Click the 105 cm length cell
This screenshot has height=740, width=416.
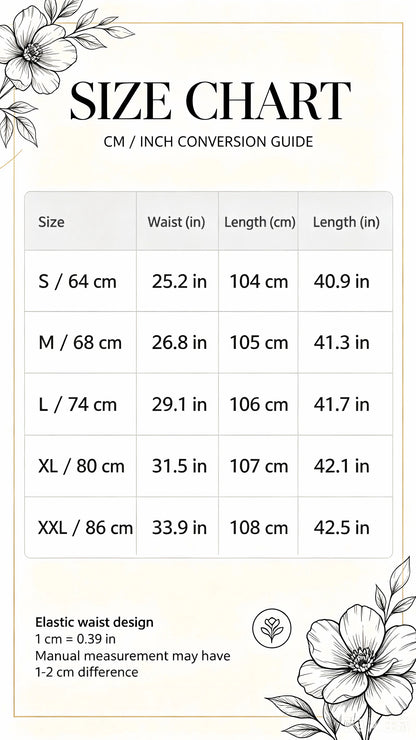coord(259,343)
